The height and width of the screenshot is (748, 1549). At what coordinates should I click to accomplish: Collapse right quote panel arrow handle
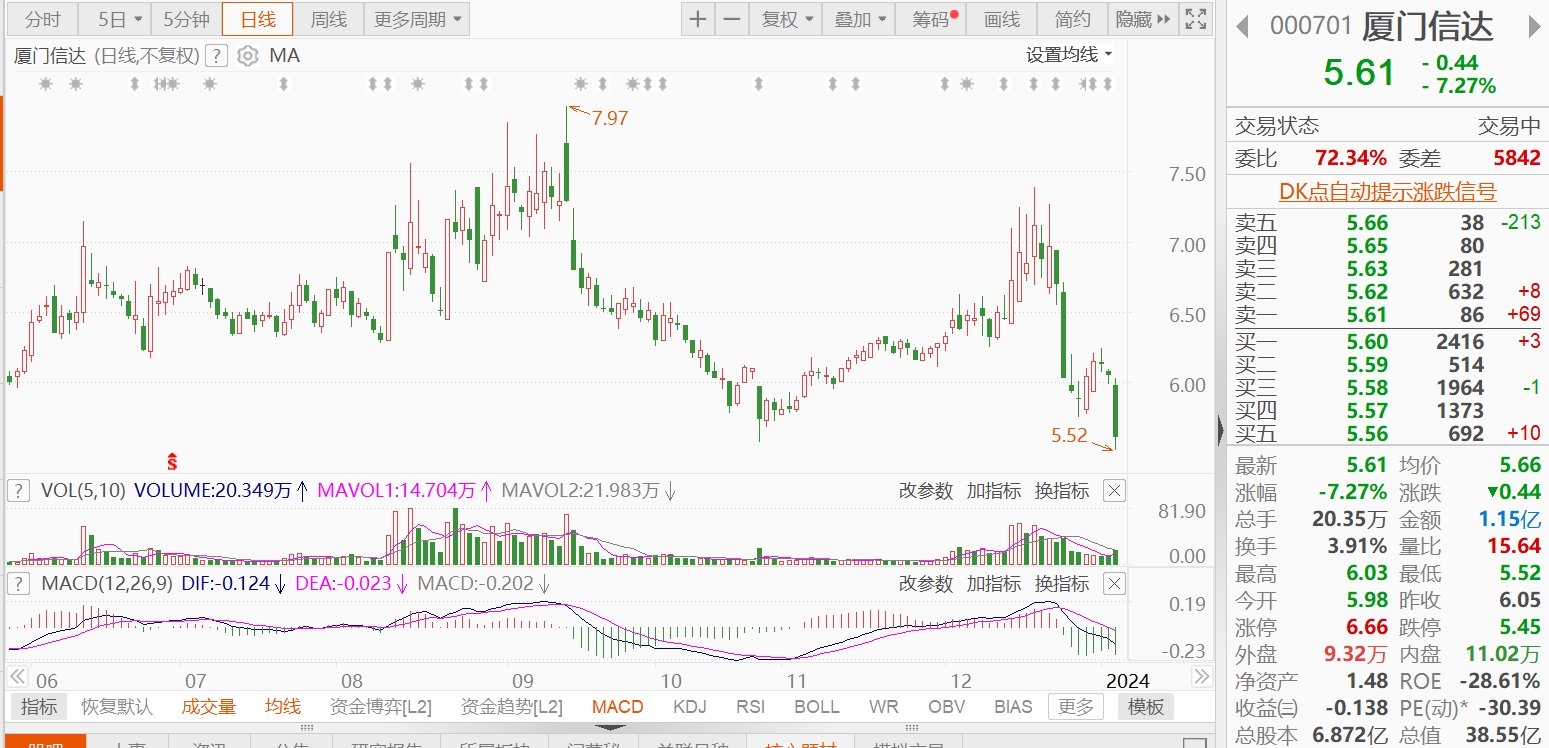tap(1220, 431)
